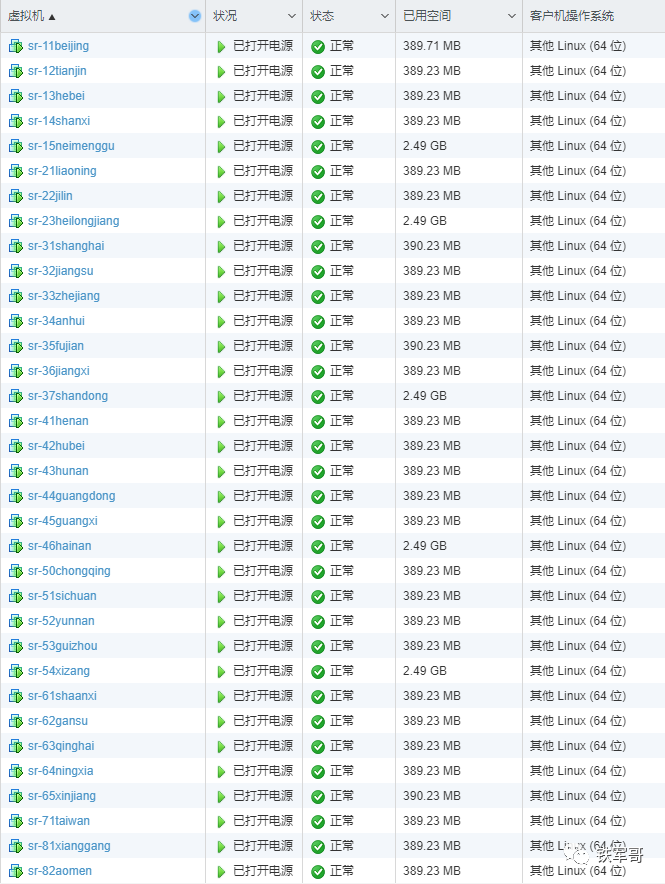Open the sr-11beijing virtual machine link
The height and width of the screenshot is (884, 665).
pos(59,46)
